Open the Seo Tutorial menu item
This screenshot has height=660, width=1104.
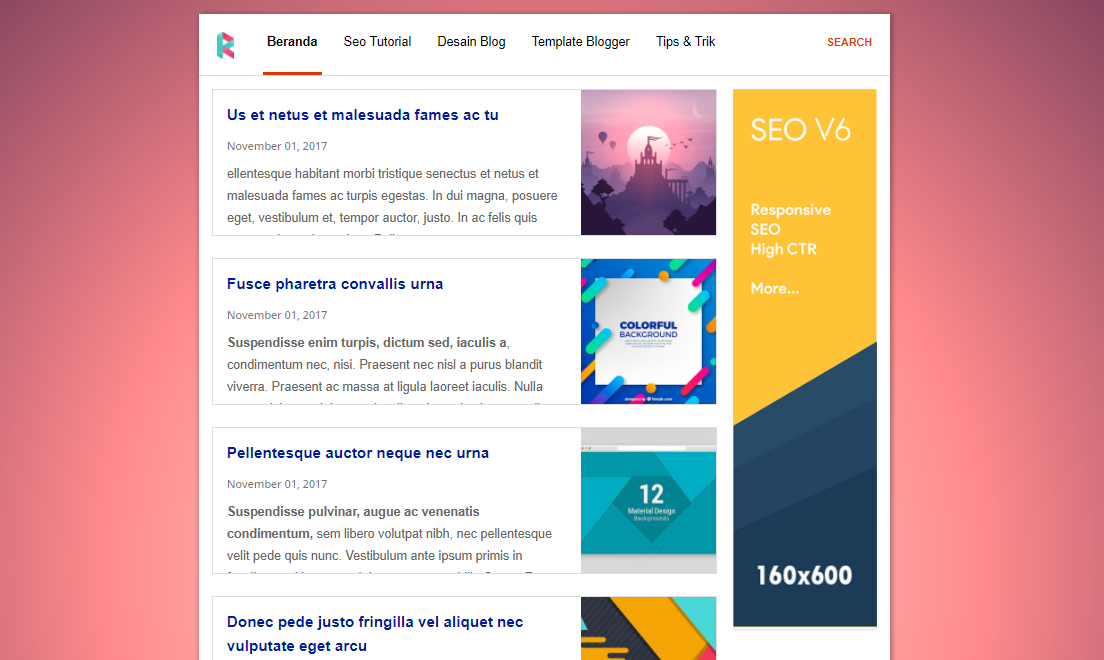pos(377,41)
